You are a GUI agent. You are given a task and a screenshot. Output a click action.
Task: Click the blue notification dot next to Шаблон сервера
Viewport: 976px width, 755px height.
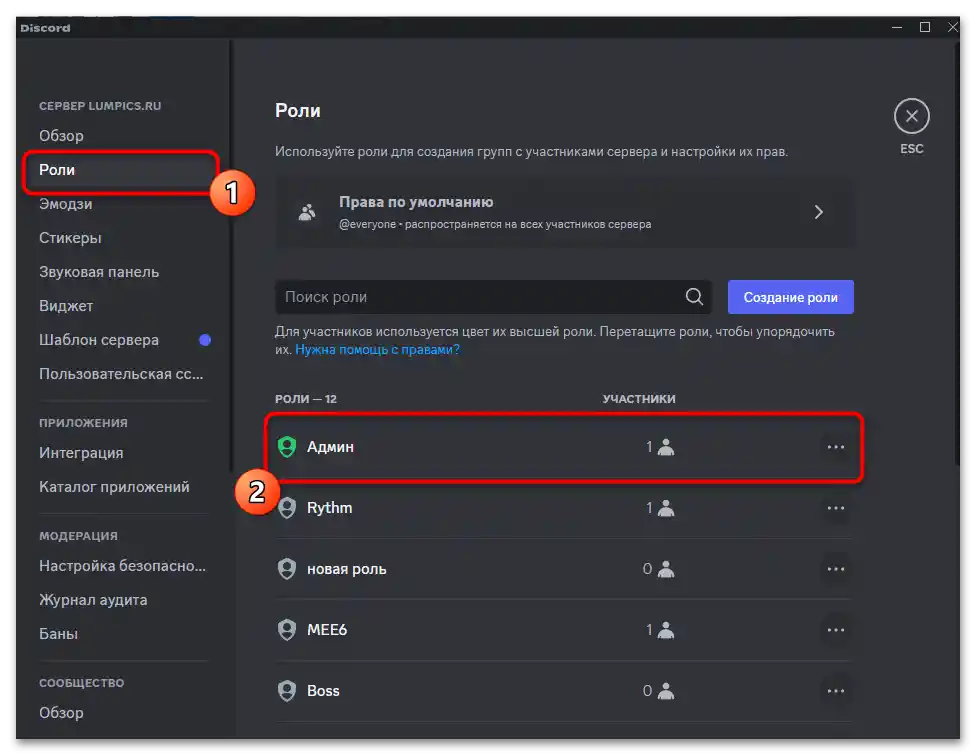[205, 340]
